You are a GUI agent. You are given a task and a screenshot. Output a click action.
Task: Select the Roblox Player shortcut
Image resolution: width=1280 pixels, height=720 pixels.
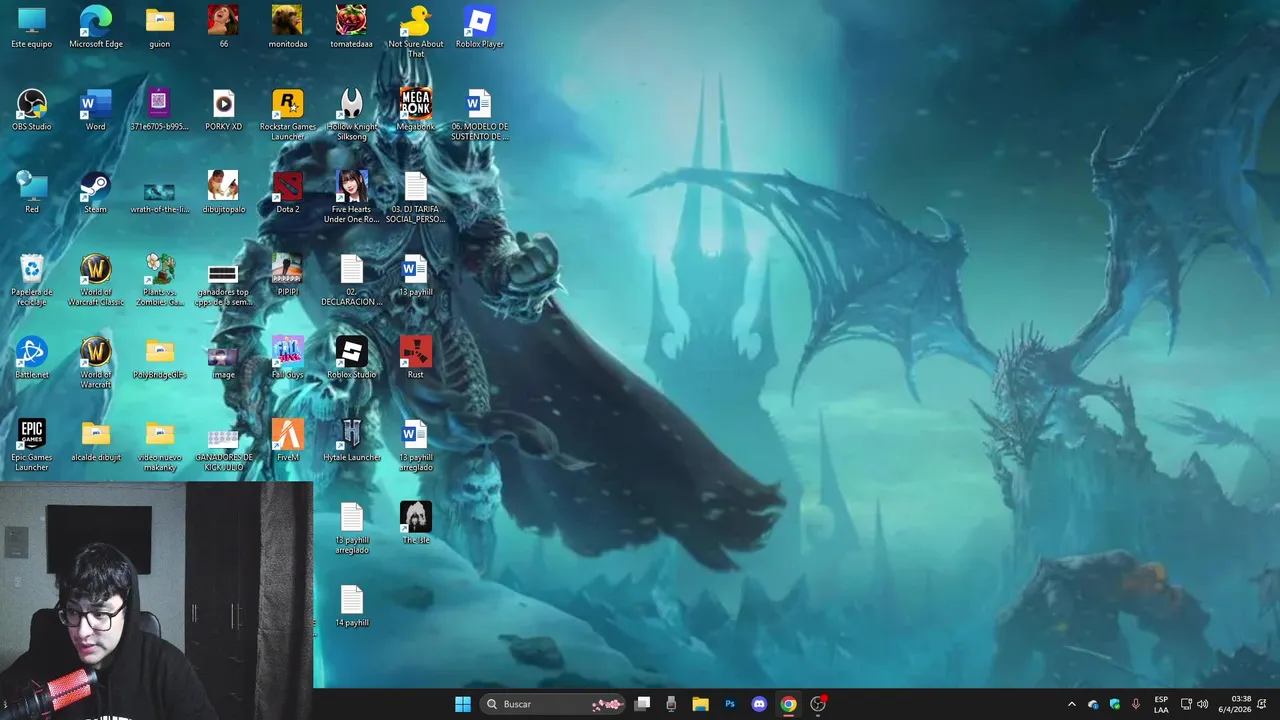(480, 27)
